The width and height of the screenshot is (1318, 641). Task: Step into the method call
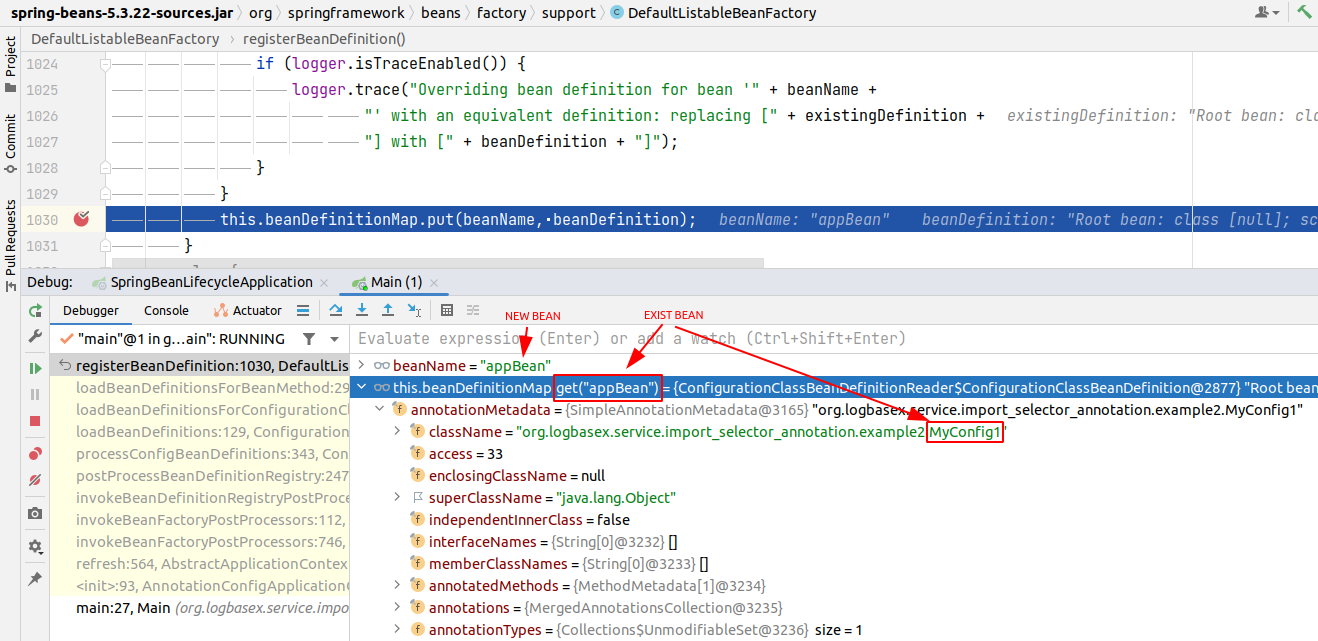pos(361,310)
